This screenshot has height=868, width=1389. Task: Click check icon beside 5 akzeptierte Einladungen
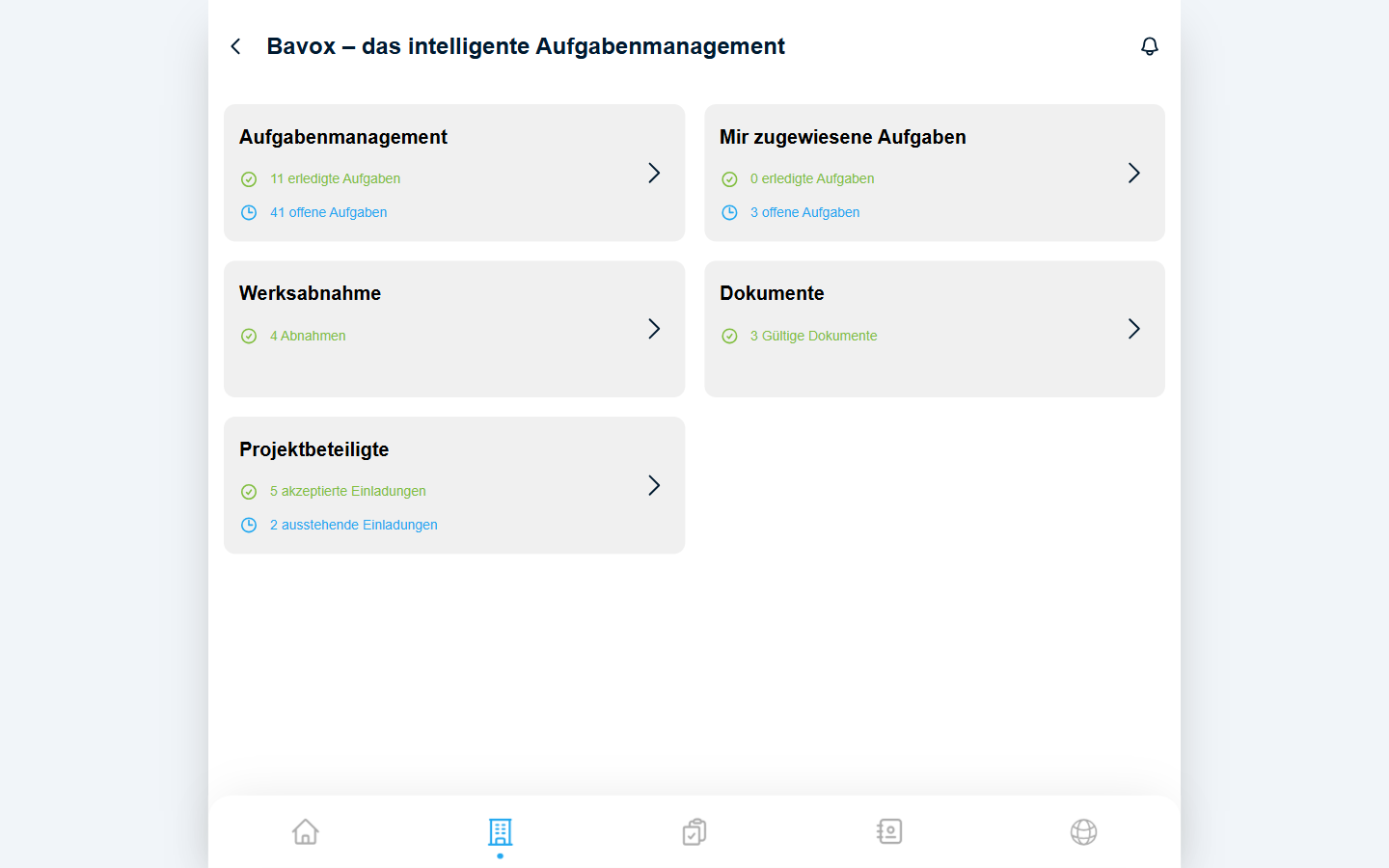coord(249,492)
